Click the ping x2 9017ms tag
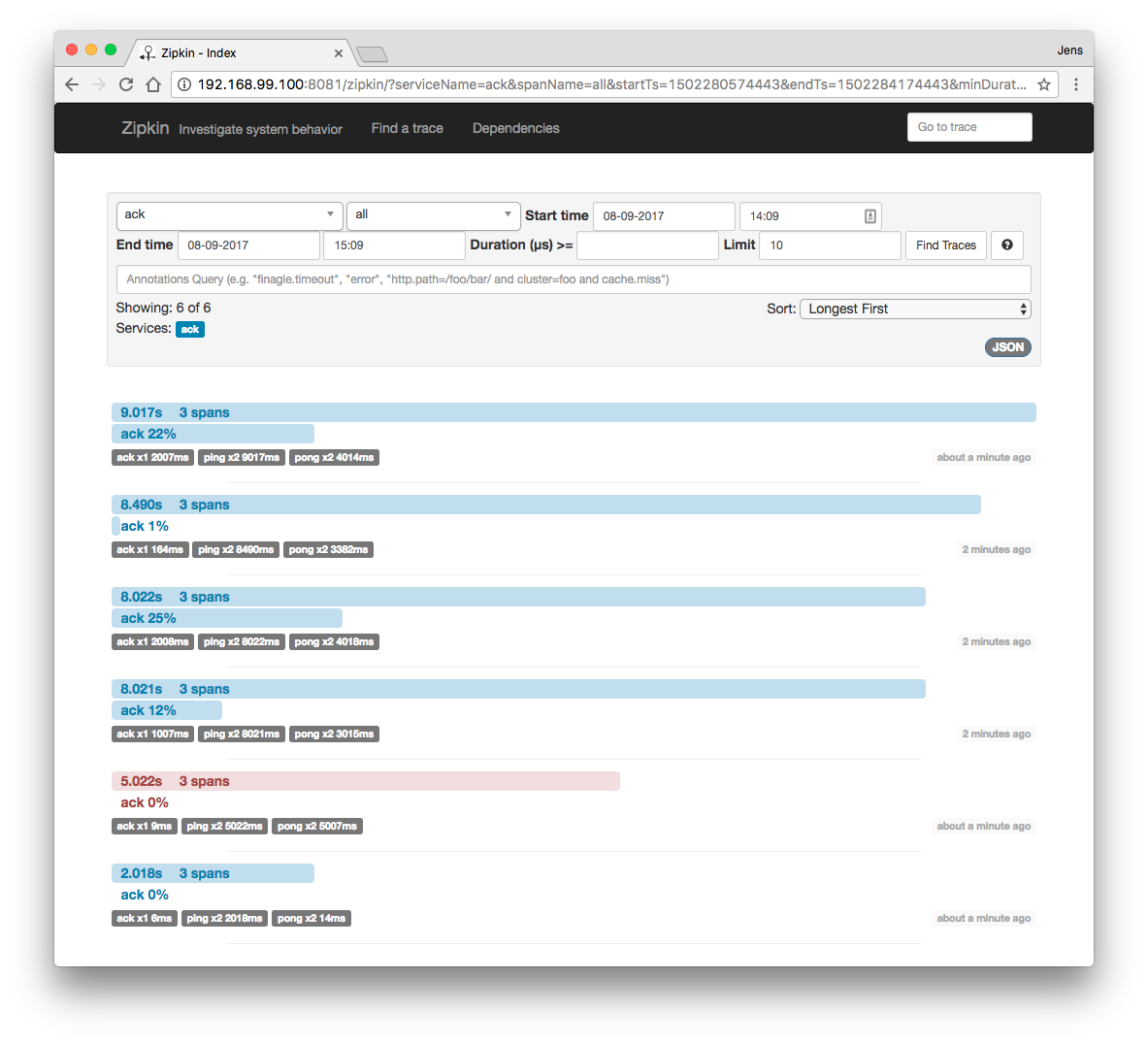The image size is (1148, 1044). [241, 458]
